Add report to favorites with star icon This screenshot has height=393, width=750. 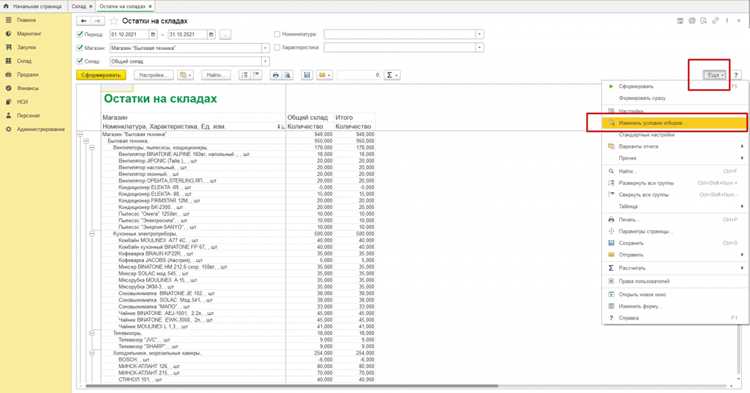(x=114, y=21)
